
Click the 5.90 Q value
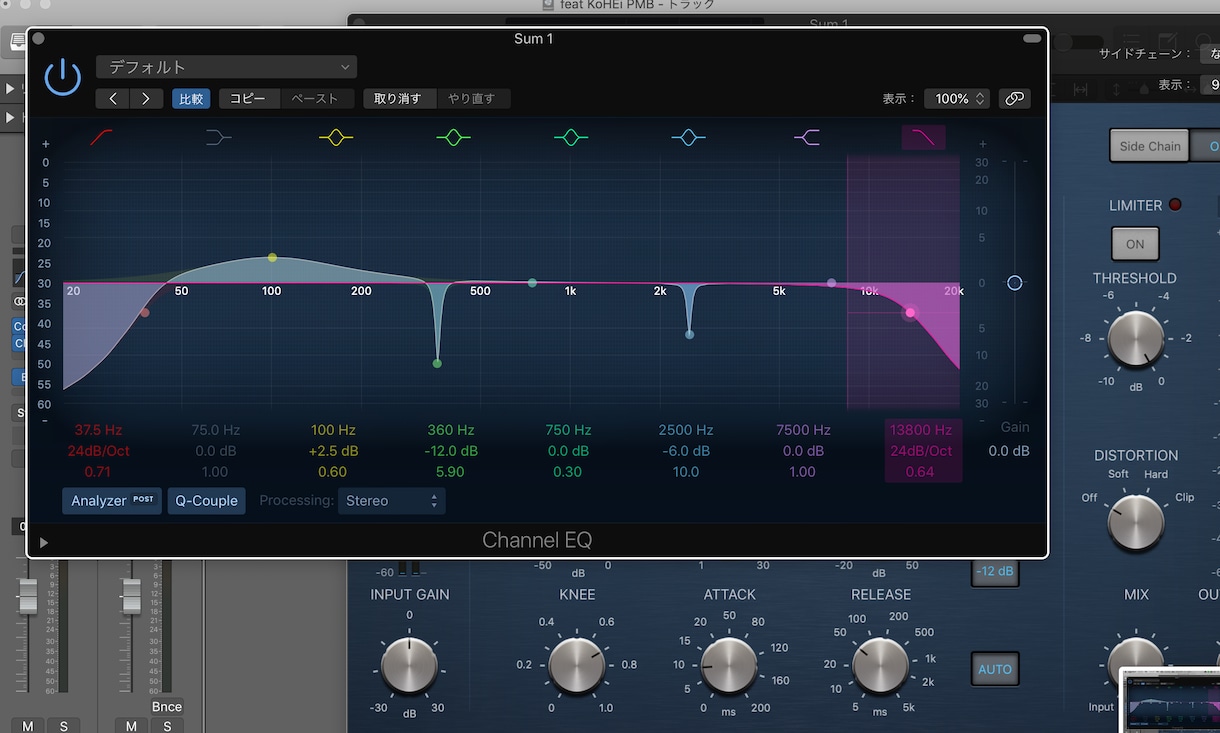point(450,472)
